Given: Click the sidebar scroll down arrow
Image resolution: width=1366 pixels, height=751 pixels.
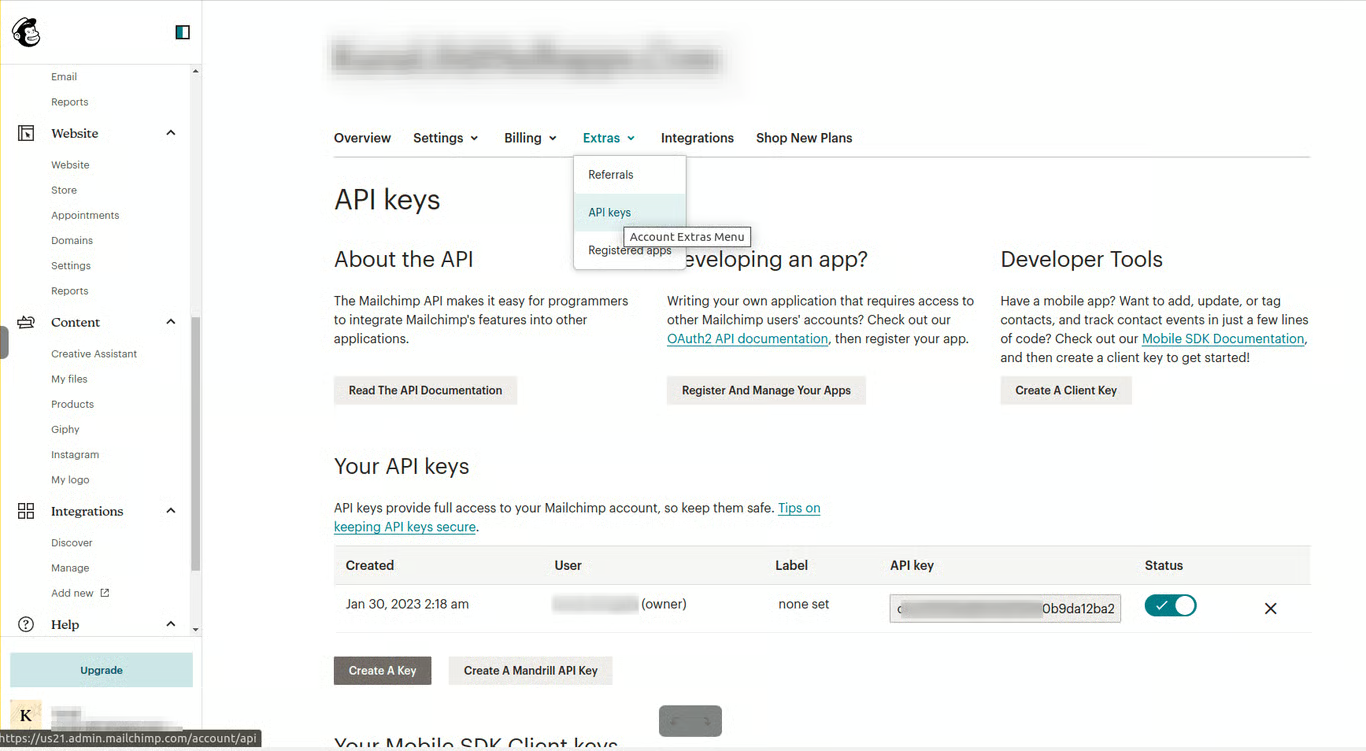Looking at the screenshot, I should tap(195, 629).
